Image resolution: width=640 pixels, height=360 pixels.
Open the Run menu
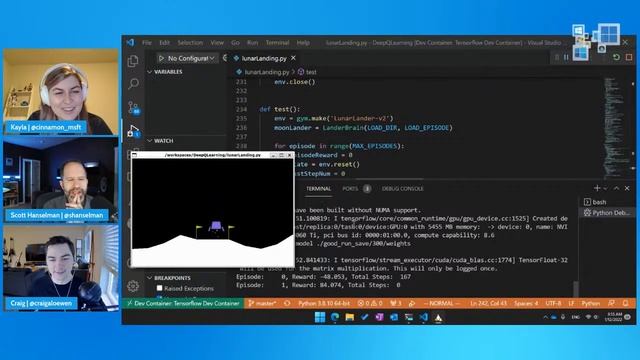(x=253, y=42)
